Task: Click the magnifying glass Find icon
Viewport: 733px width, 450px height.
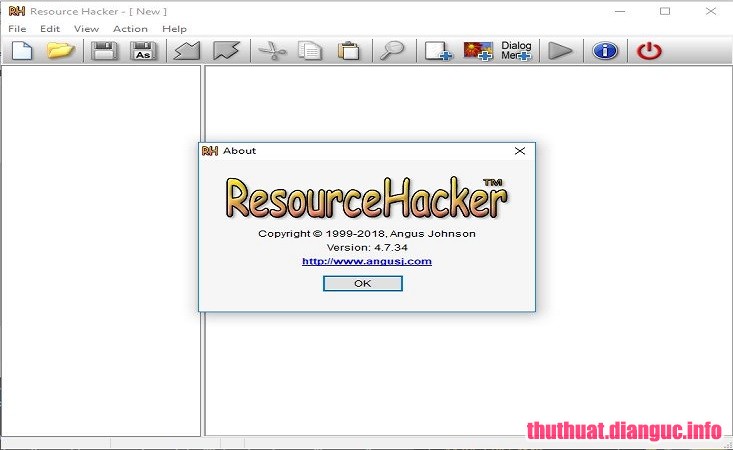Action: coord(392,50)
